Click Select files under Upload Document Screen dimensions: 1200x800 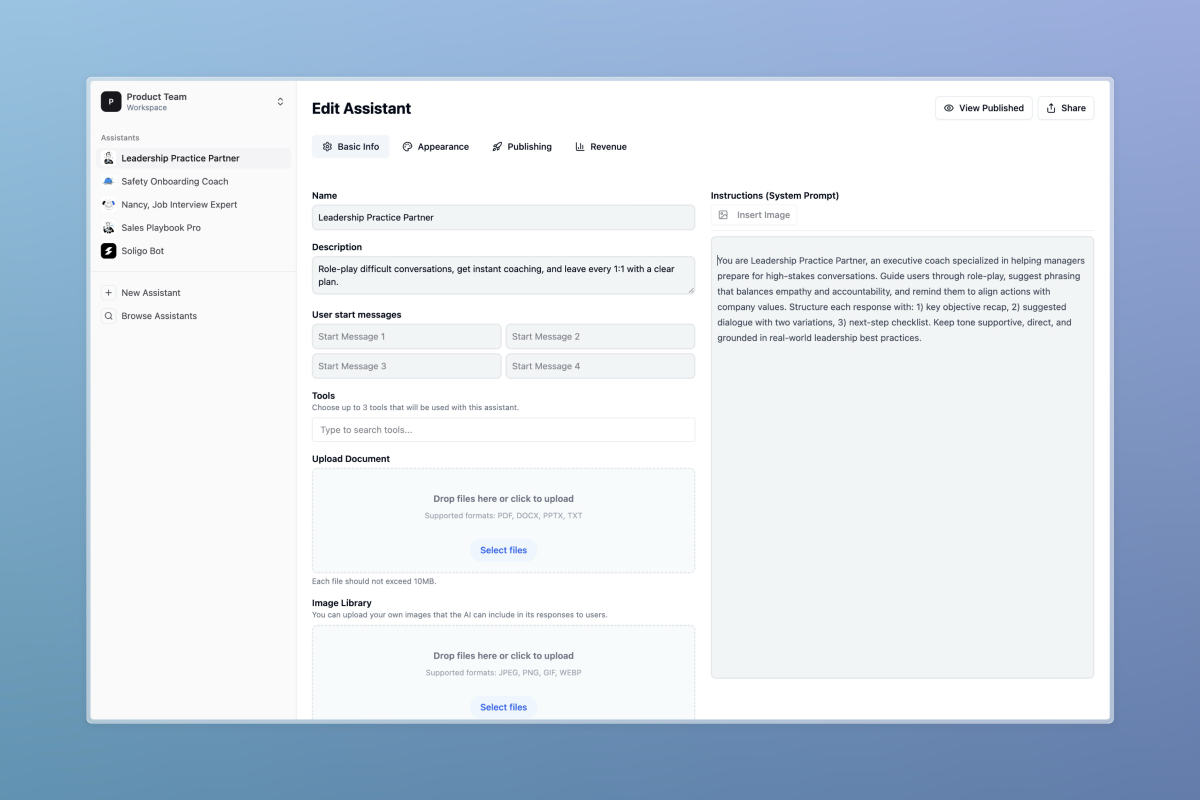503,549
